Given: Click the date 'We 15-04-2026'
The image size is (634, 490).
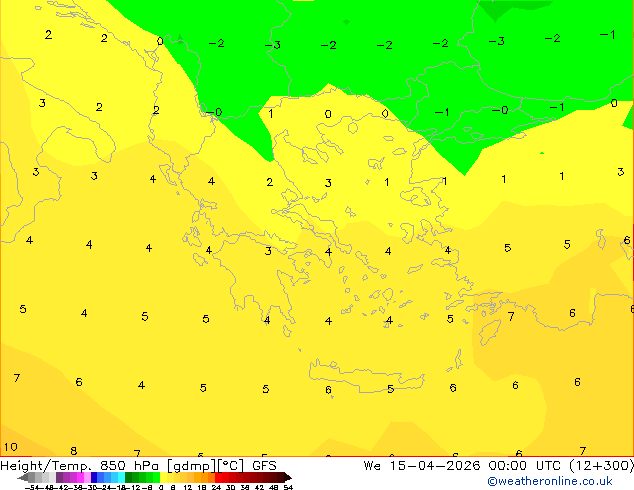Looking at the screenshot, I should coord(422,466).
